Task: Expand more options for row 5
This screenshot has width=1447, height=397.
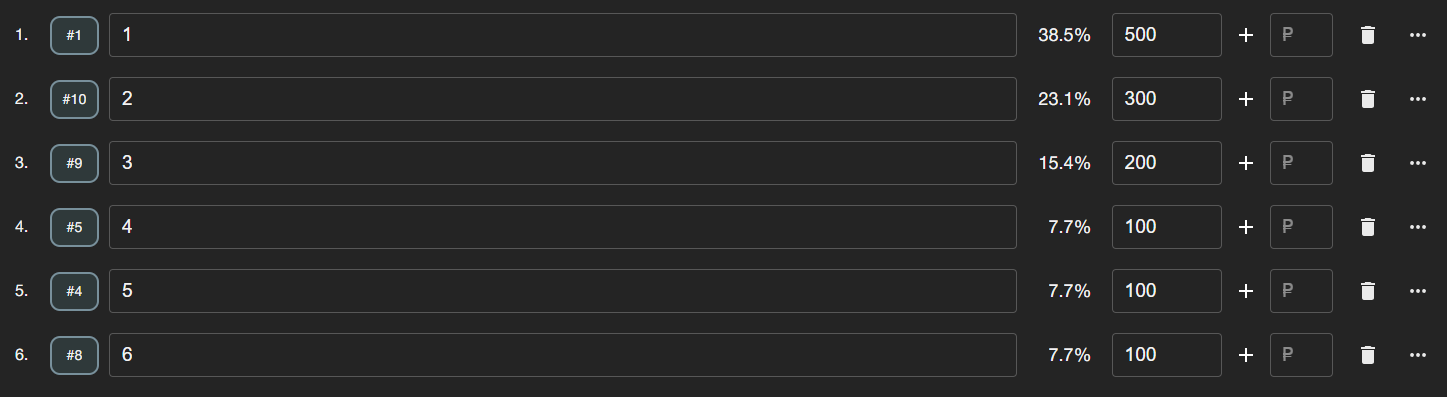Action: pos(1417,291)
